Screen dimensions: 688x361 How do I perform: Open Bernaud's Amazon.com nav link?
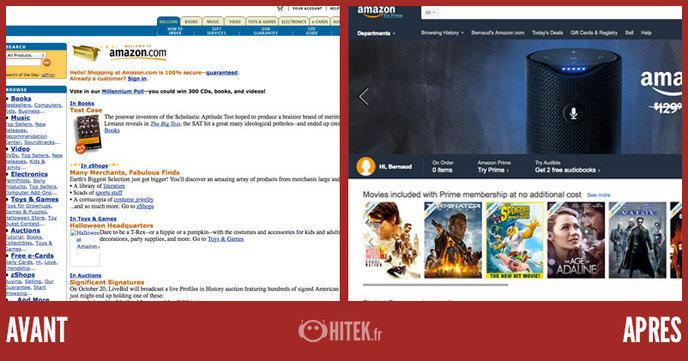(498, 33)
